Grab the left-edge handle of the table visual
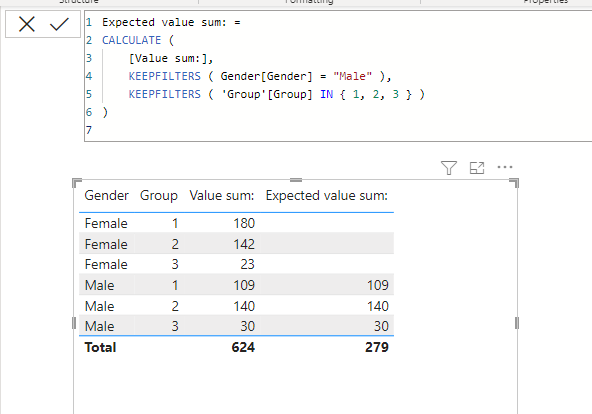 point(74,323)
